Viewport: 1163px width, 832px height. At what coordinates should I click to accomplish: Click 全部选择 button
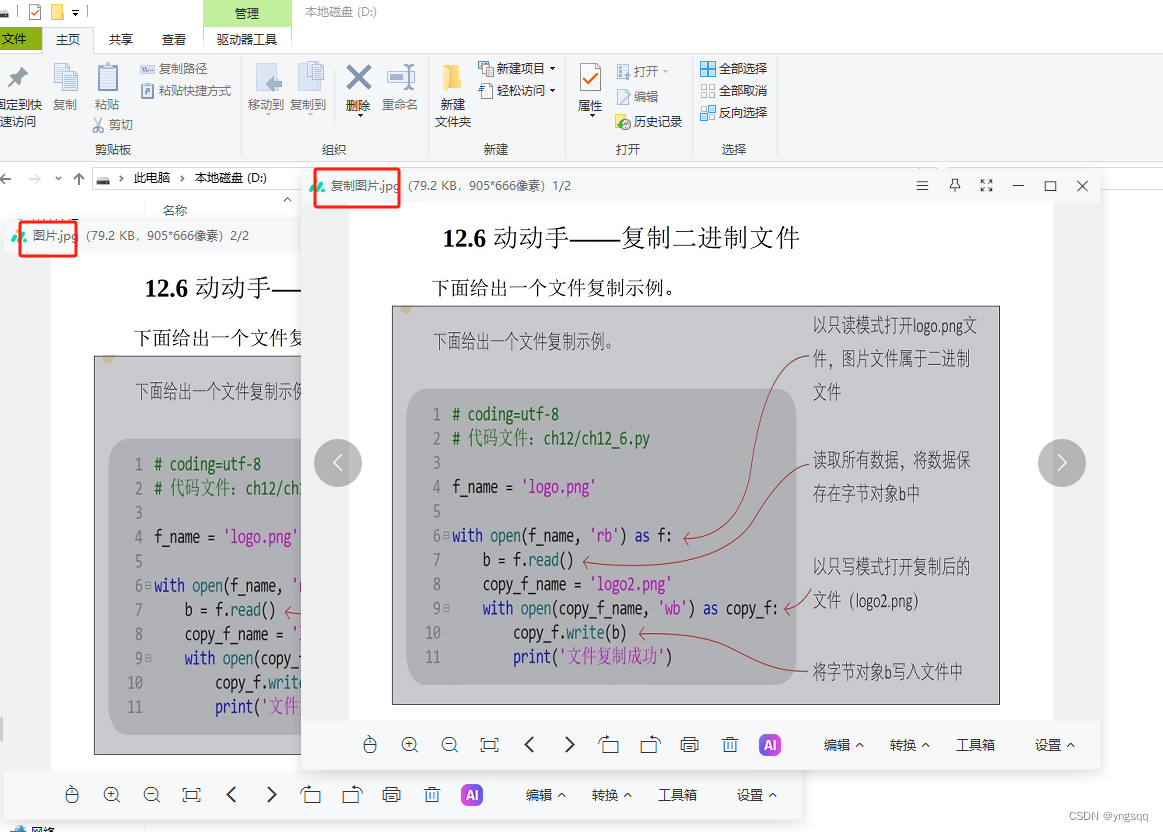734,68
